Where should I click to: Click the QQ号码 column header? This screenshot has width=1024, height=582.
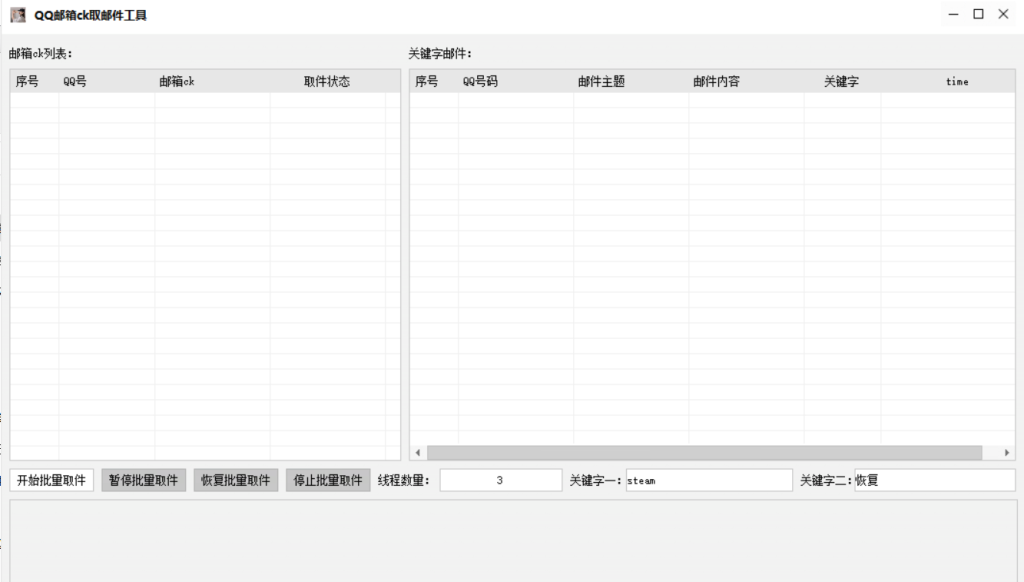pyautogui.click(x=516, y=82)
